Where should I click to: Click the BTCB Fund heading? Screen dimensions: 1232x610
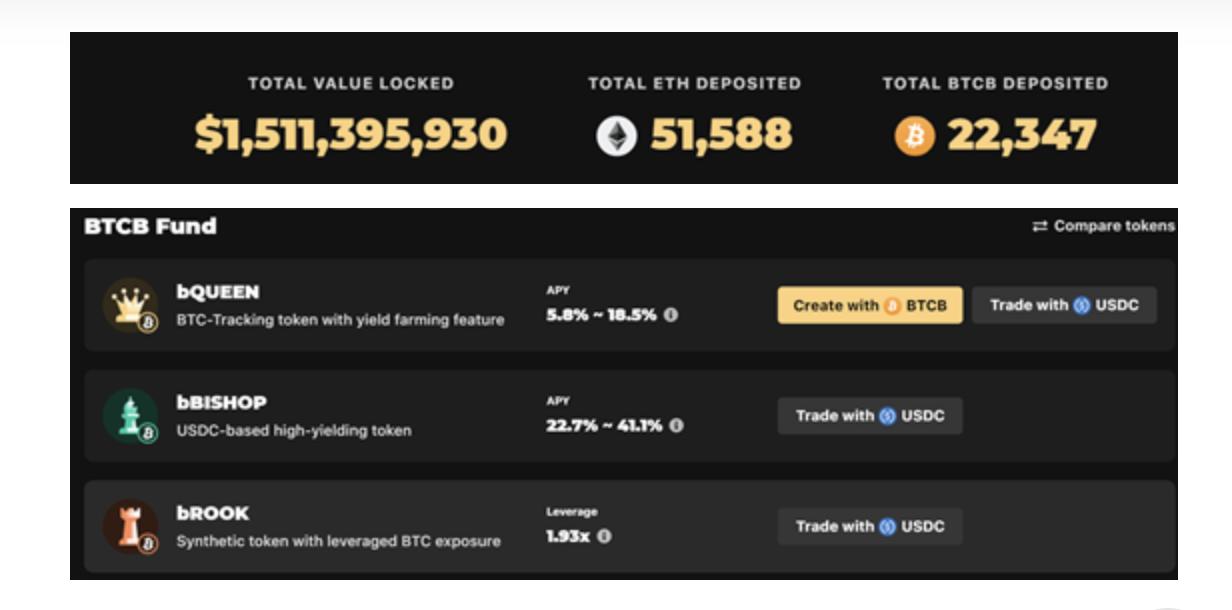click(x=150, y=226)
